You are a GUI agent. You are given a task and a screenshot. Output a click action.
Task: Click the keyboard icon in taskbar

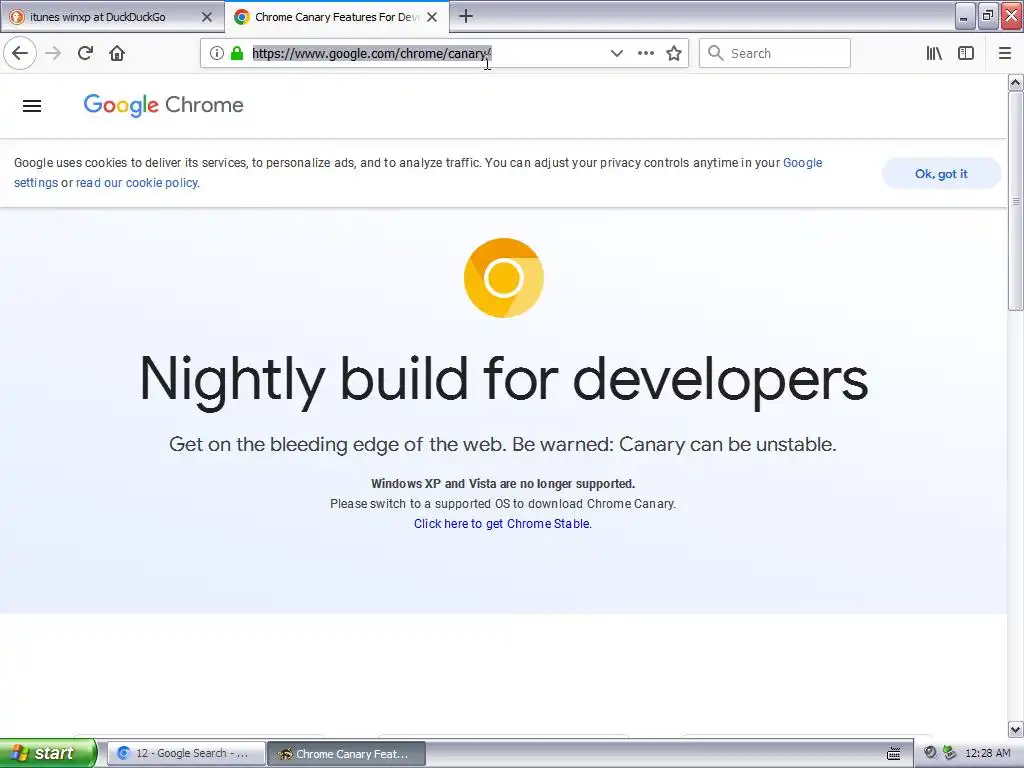893,754
